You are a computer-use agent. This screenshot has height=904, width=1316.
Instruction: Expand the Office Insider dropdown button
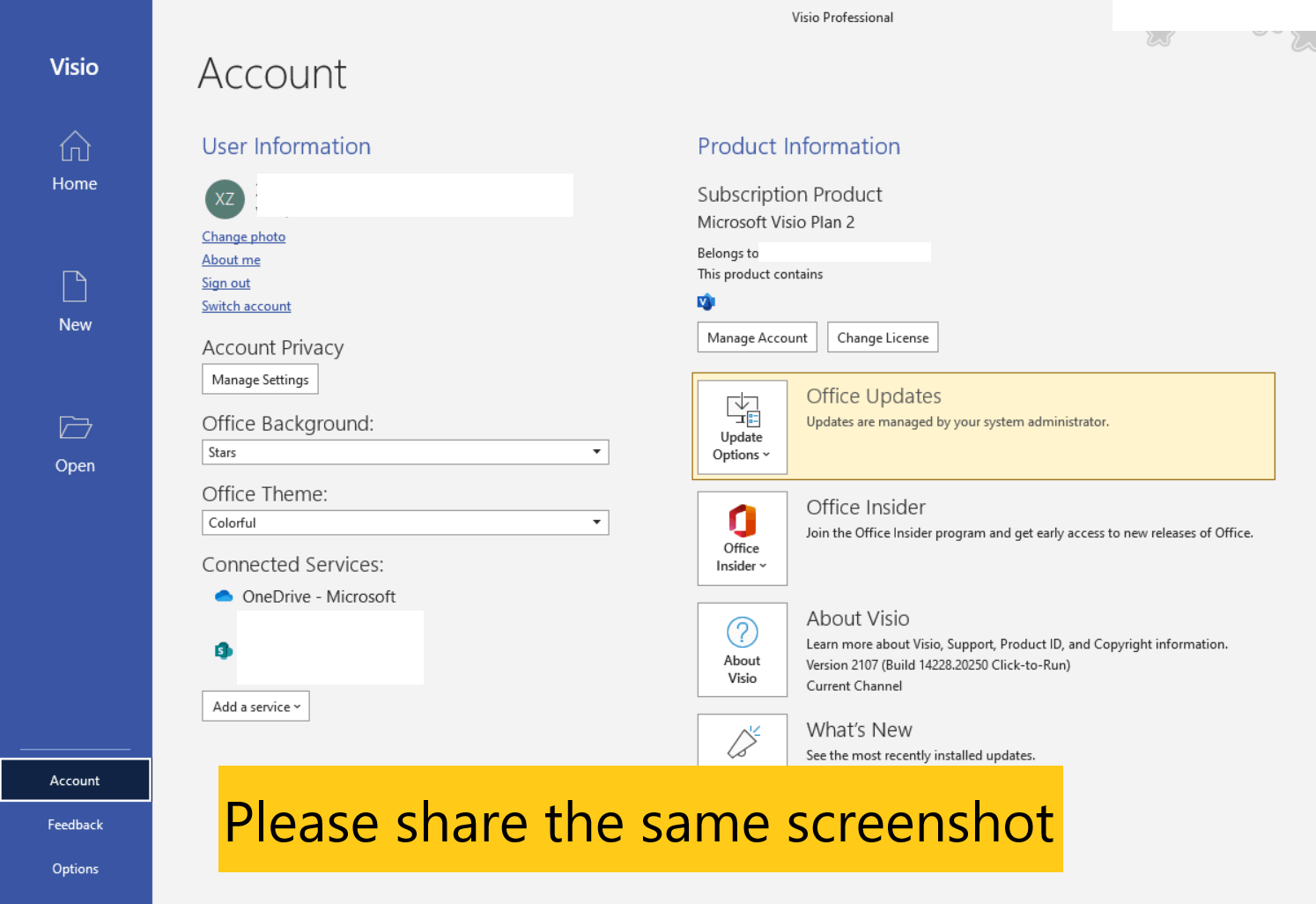(743, 538)
